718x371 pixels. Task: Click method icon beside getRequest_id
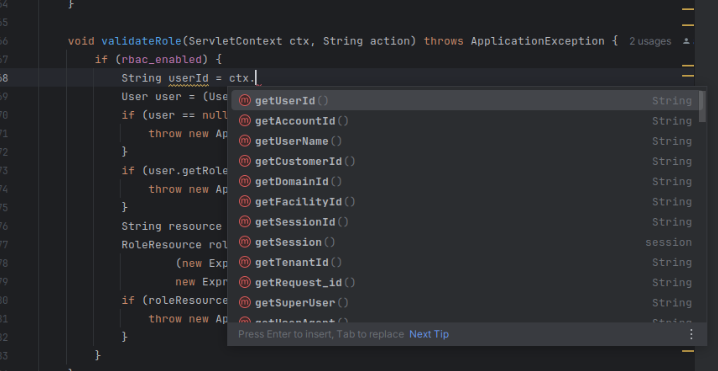tap(245, 282)
